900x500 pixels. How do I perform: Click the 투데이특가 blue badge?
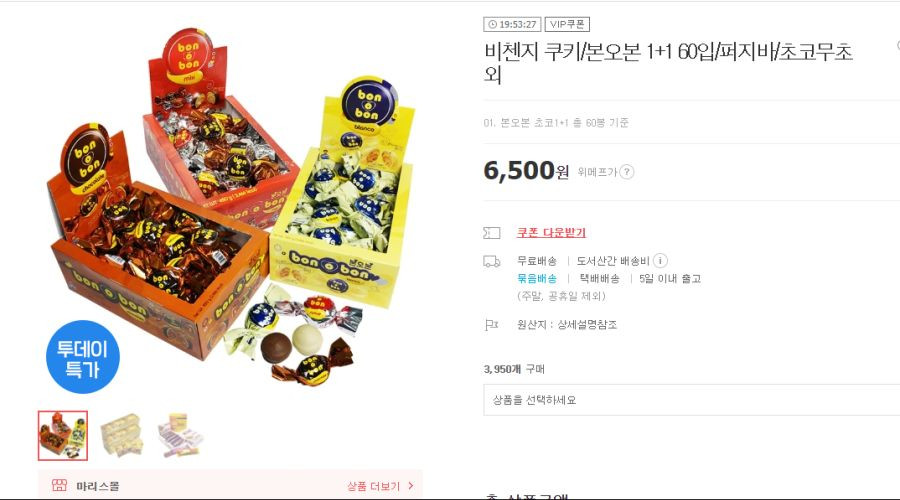[83, 357]
